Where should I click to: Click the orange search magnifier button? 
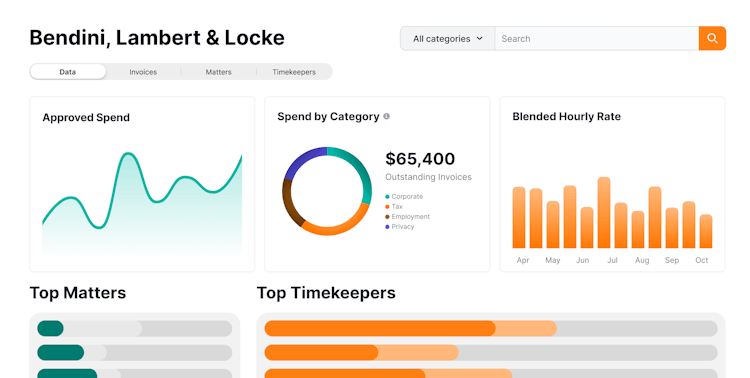[712, 38]
